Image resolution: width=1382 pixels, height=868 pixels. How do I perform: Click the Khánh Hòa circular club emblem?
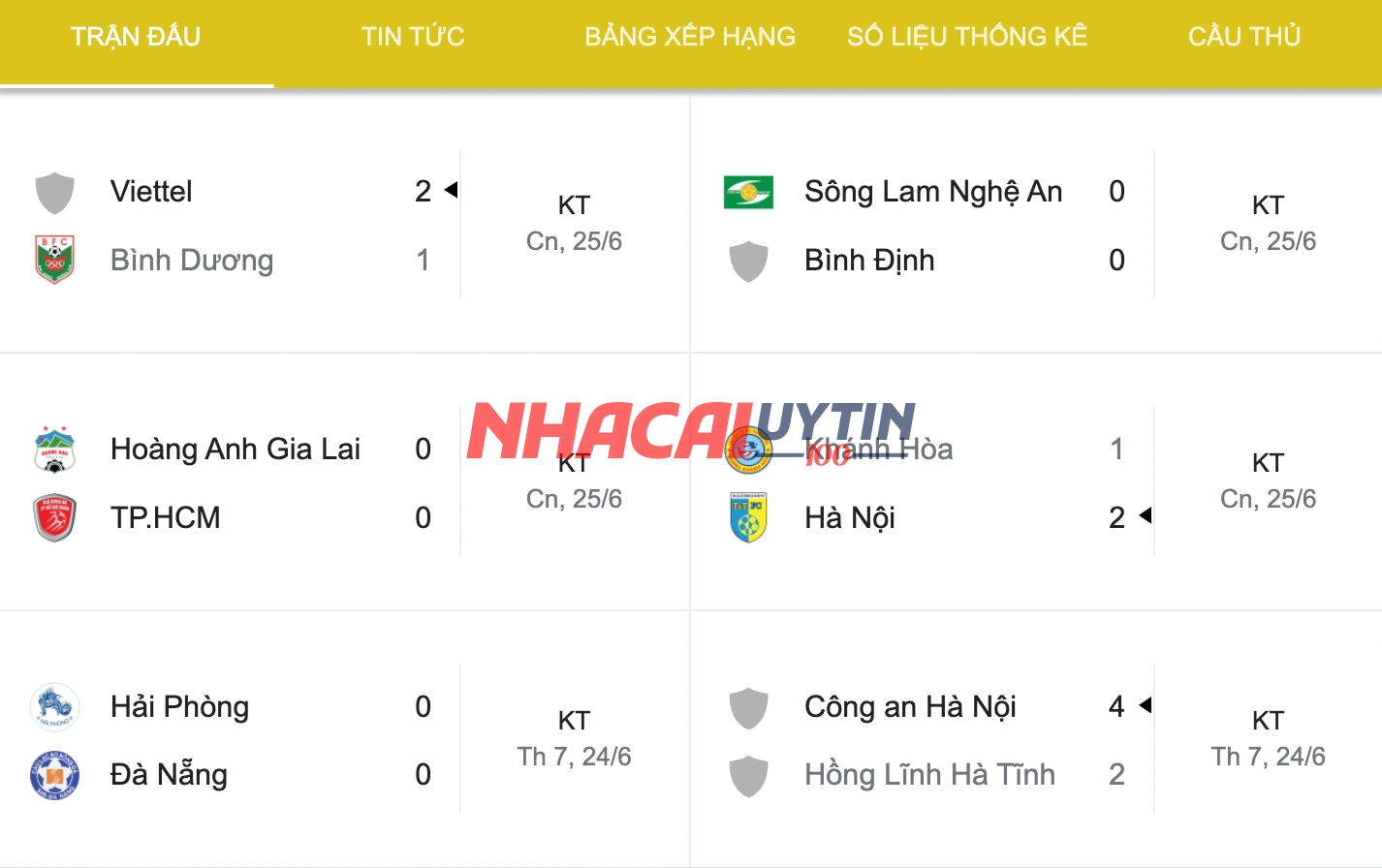(747, 449)
